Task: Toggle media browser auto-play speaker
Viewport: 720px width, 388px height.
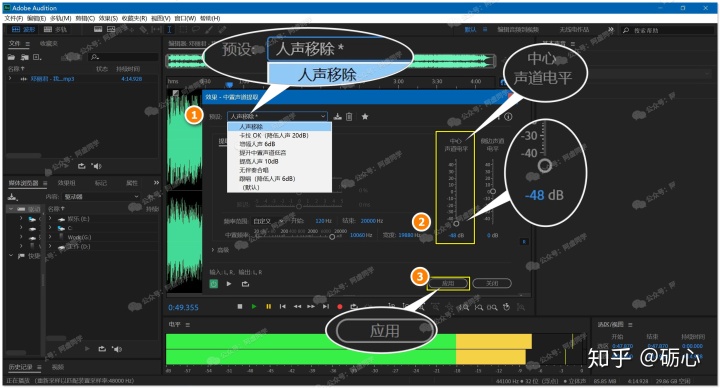Action: (x=117, y=349)
